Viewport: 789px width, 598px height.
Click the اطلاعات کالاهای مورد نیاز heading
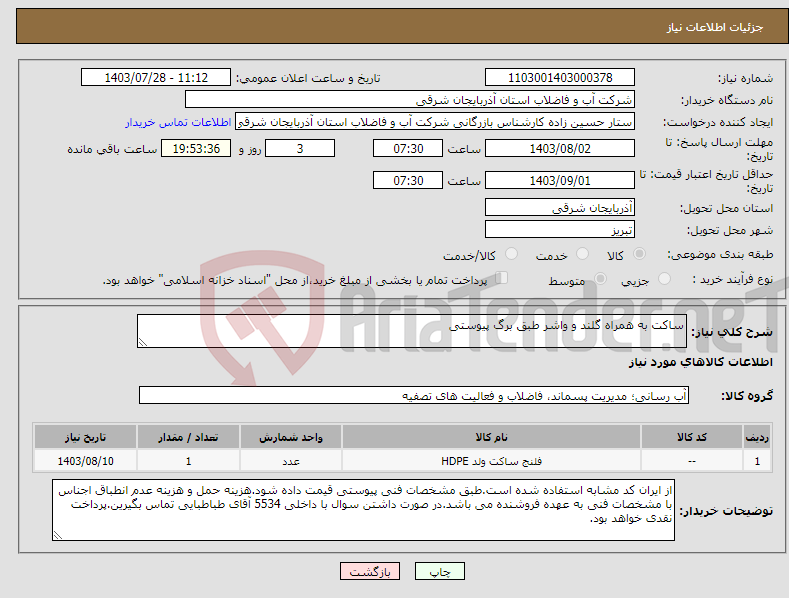700,362
